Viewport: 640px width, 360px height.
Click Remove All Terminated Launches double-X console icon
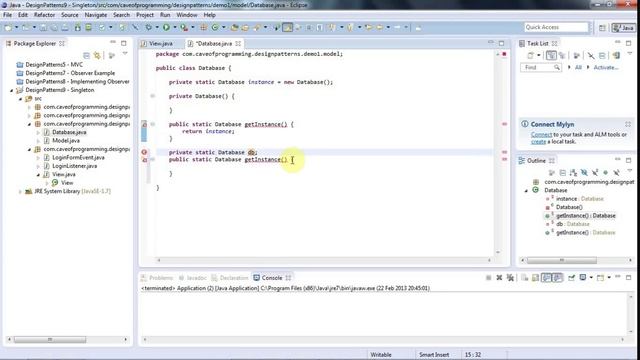pos(510,278)
